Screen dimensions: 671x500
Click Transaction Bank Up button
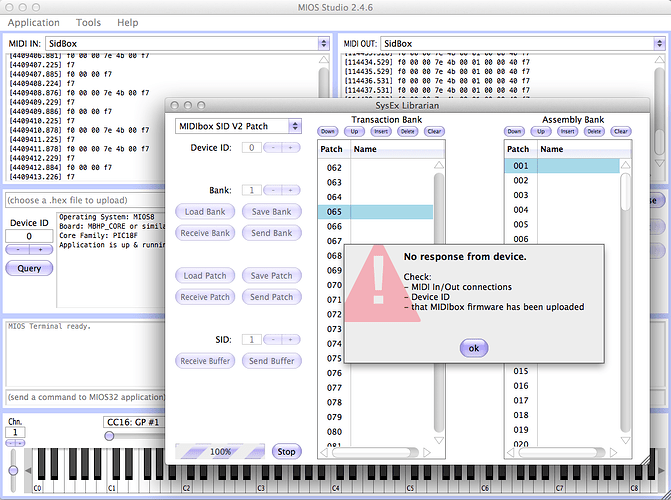(354, 131)
